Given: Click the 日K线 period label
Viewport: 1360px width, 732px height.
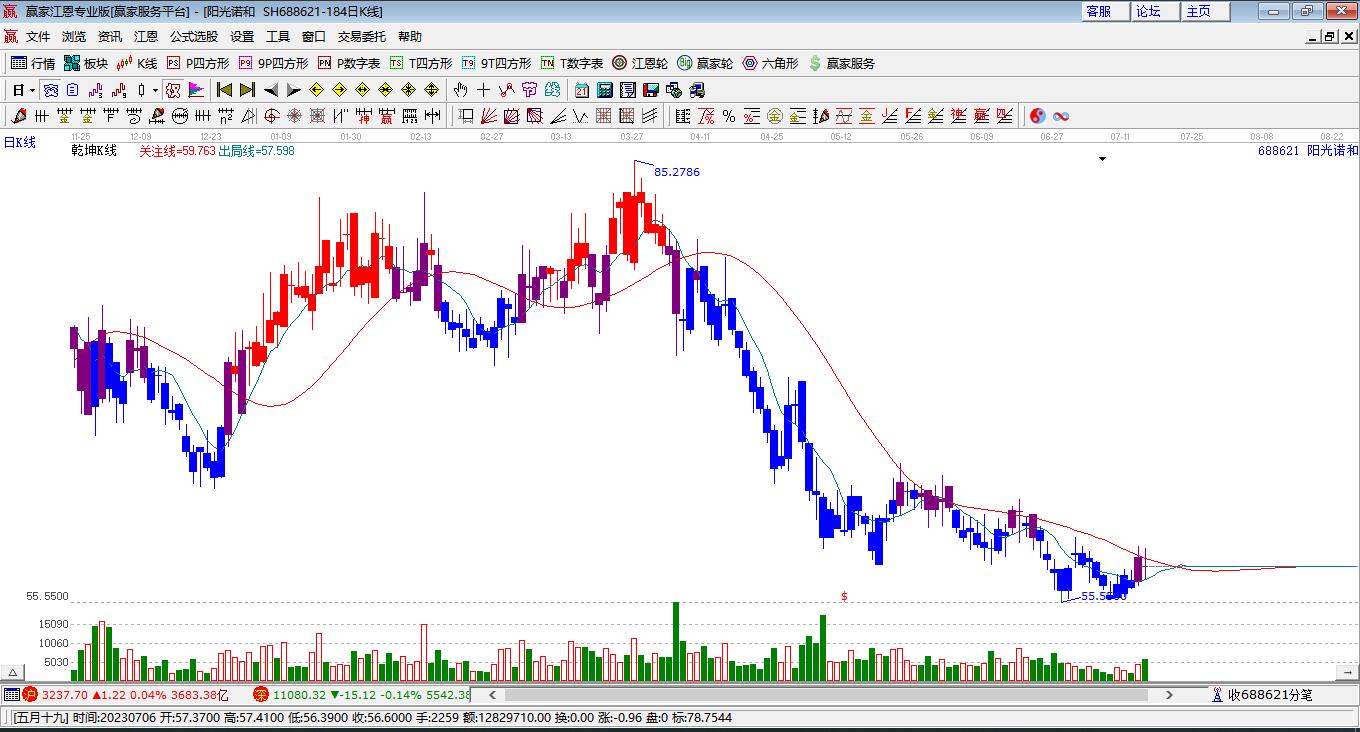Looking at the screenshot, I should pyautogui.click(x=20, y=143).
